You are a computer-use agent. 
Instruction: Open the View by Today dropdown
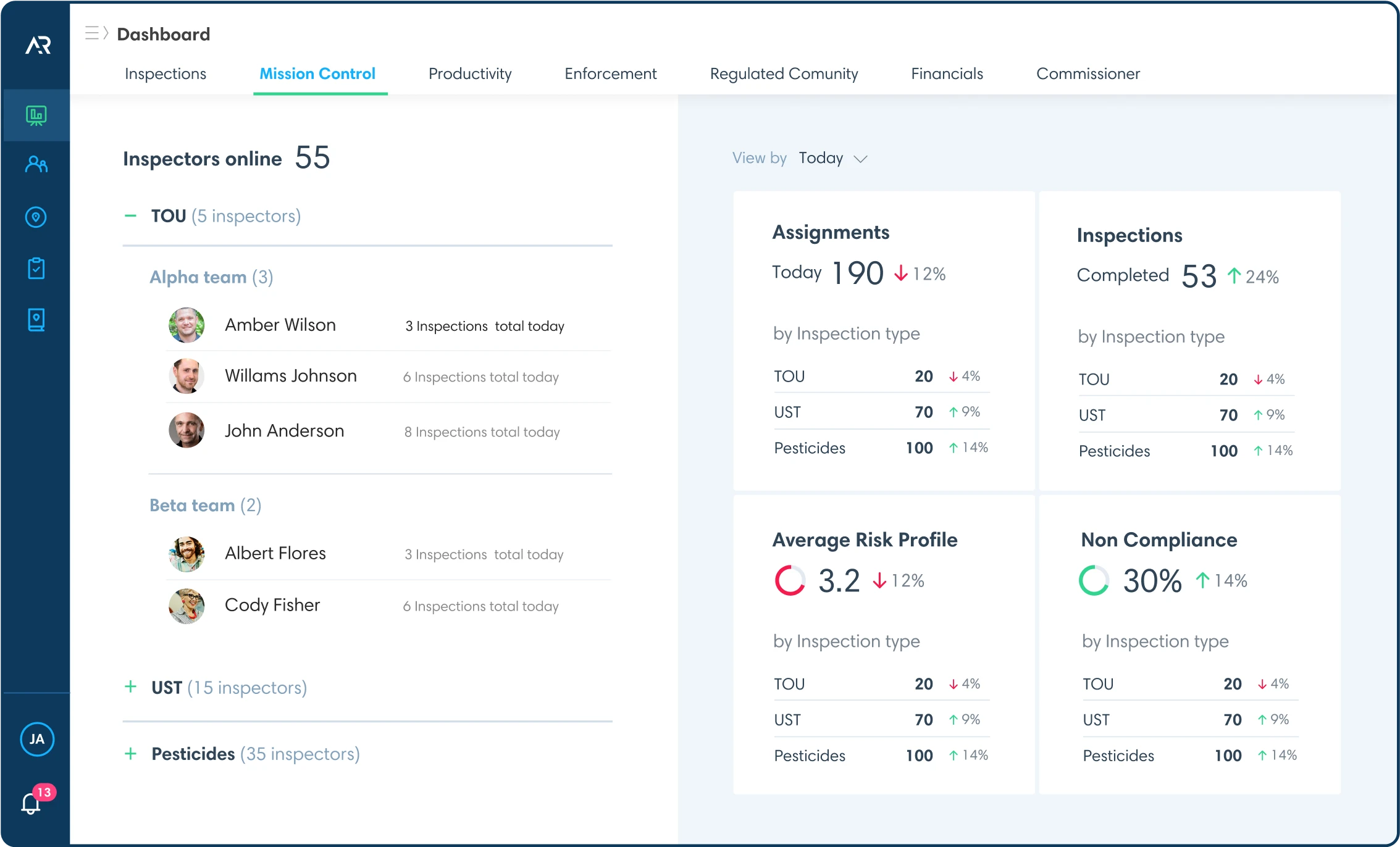pyautogui.click(x=800, y=158)
